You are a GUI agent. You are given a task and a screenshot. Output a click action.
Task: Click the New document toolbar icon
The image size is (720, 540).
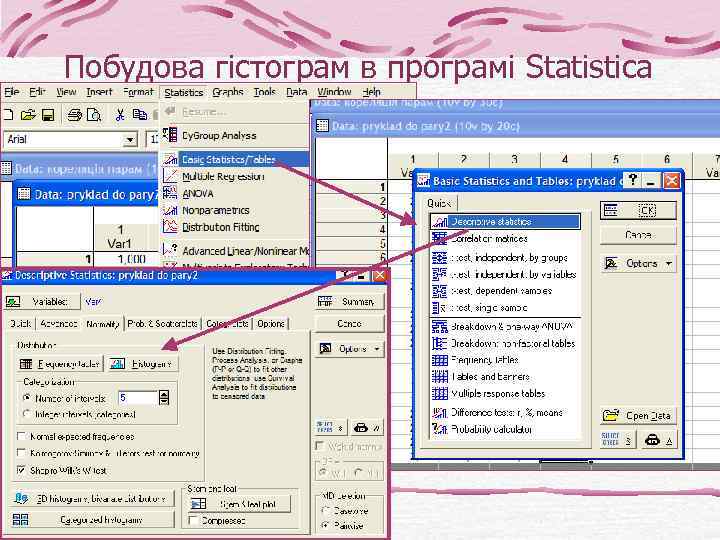[x=7, y=114]
